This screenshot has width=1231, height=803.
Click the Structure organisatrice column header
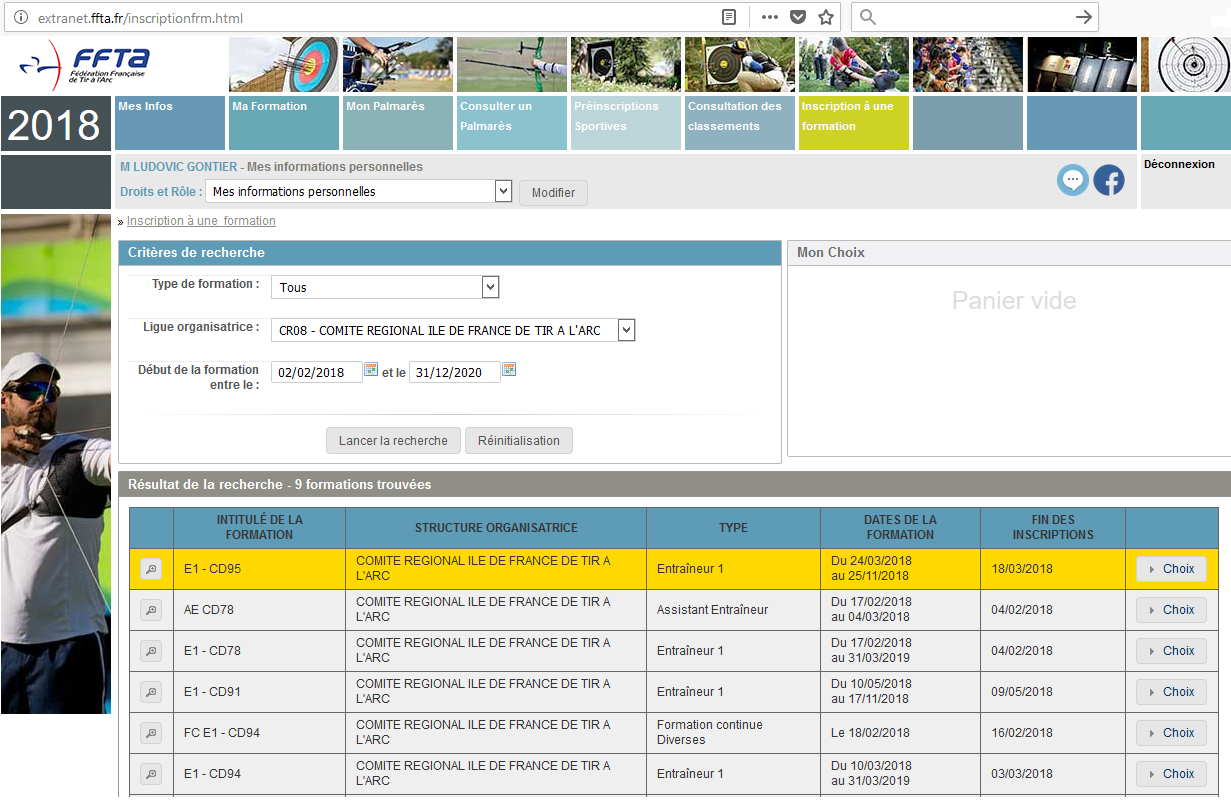tap(496, 528)
